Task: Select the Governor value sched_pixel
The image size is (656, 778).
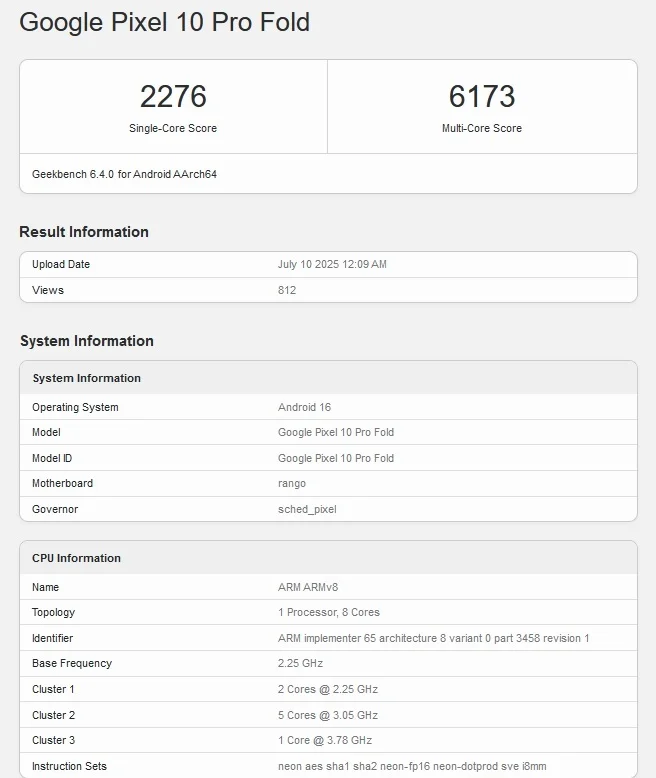Action: [x=307, y=509]
